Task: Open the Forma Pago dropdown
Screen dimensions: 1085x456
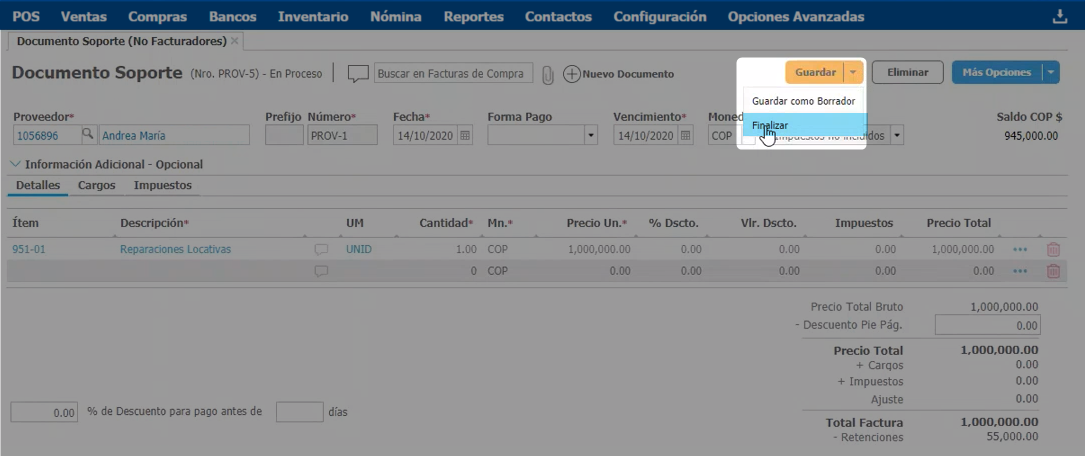Action: [590, 135]
